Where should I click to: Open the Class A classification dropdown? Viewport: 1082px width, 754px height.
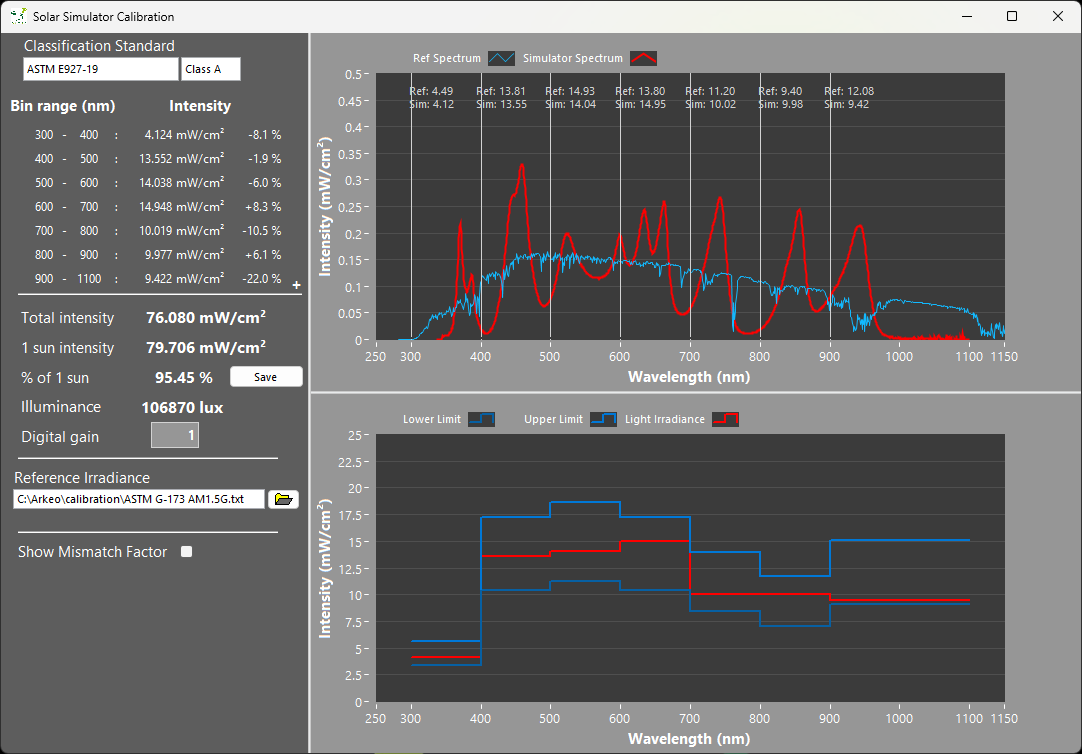click(210, 69)
